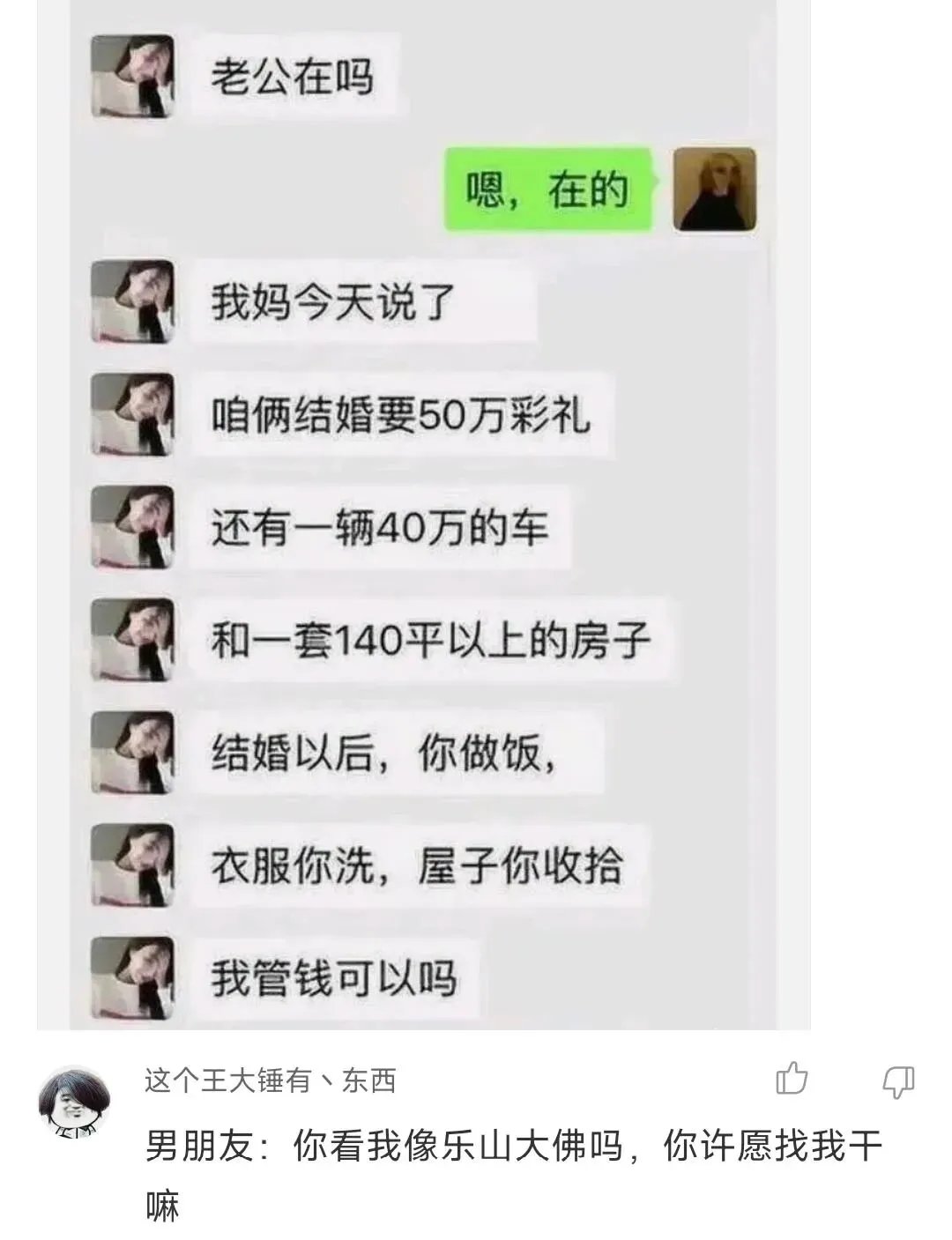The width and height of the screenshot is (952, 1240).
Task: Click the thumbs-up like icon
Action: pyautogui.click(x=792, y=1078)
